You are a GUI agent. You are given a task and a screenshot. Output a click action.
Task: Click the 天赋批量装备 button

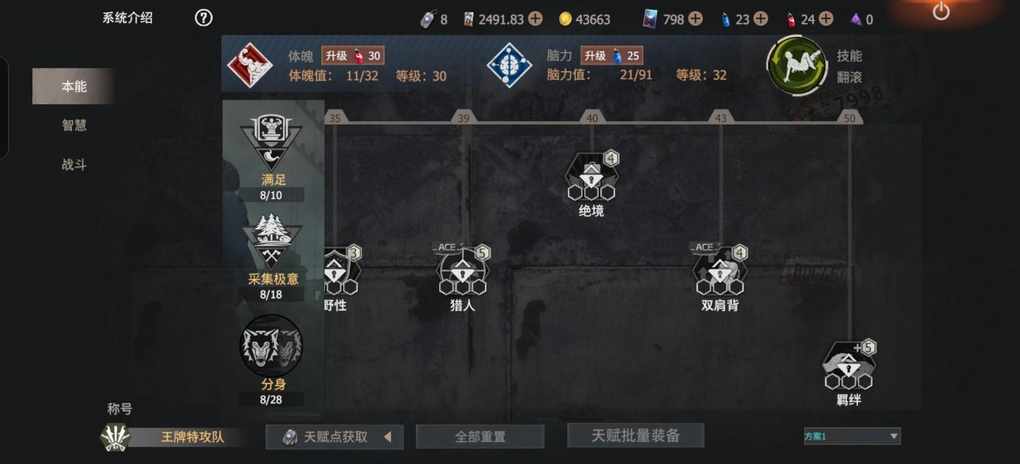tap(636, 435)
